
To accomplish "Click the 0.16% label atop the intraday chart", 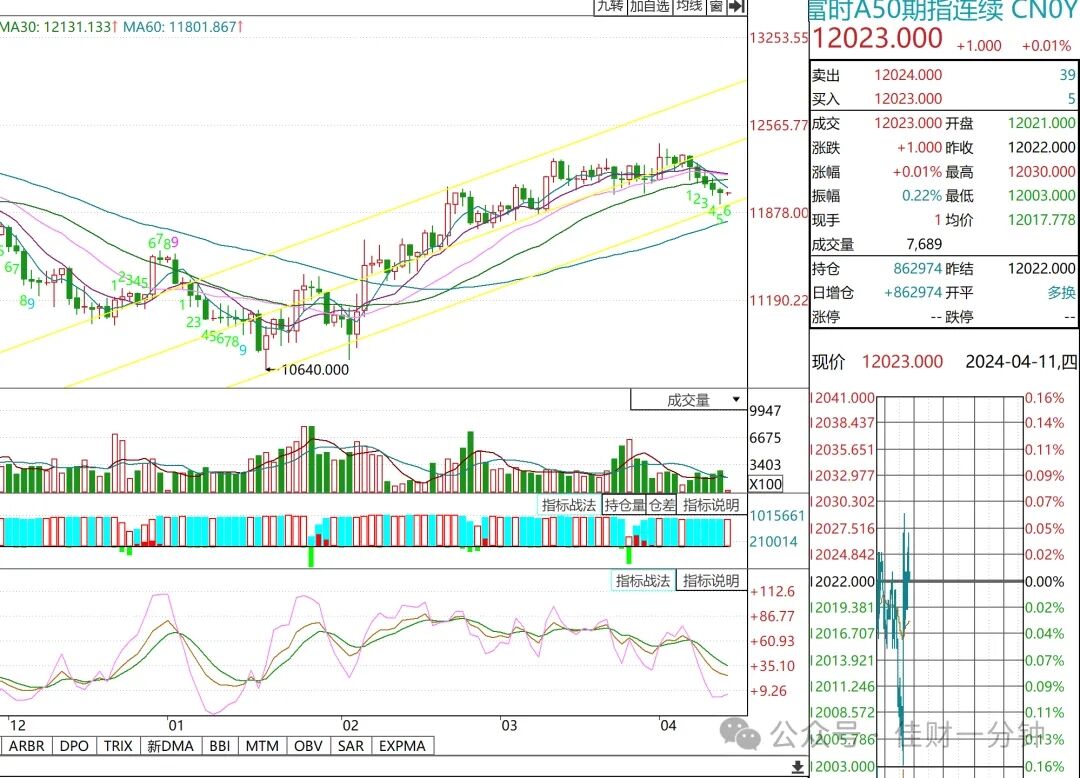I will (x=1044, y=398).
